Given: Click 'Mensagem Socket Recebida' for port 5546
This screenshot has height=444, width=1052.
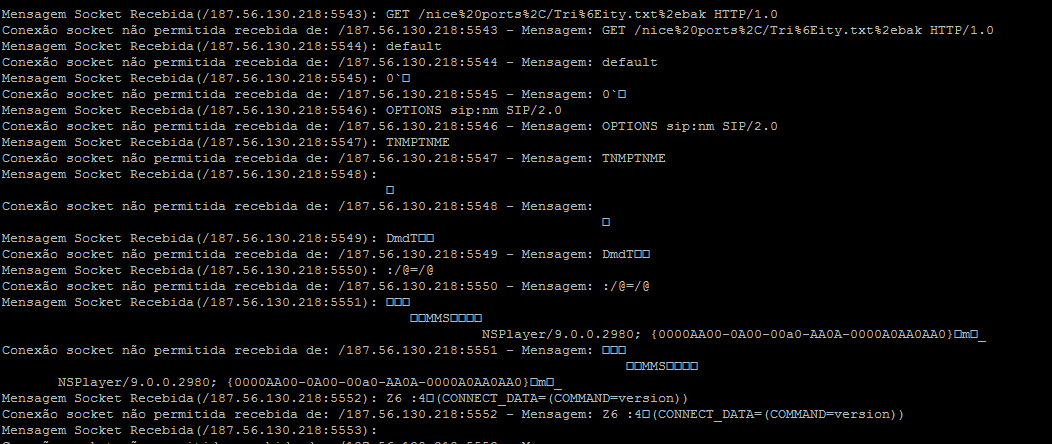Looking at the screenshot, I should 99,111.
